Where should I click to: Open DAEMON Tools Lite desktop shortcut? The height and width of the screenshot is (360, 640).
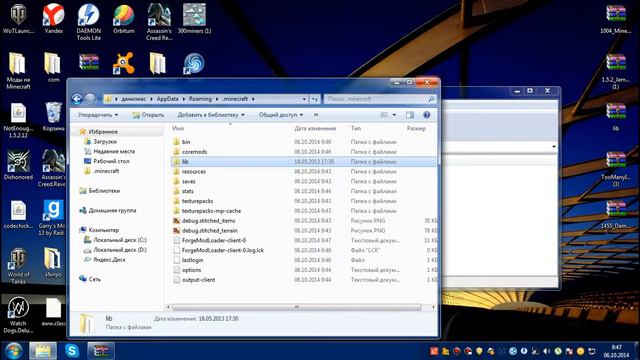[89, 22]
